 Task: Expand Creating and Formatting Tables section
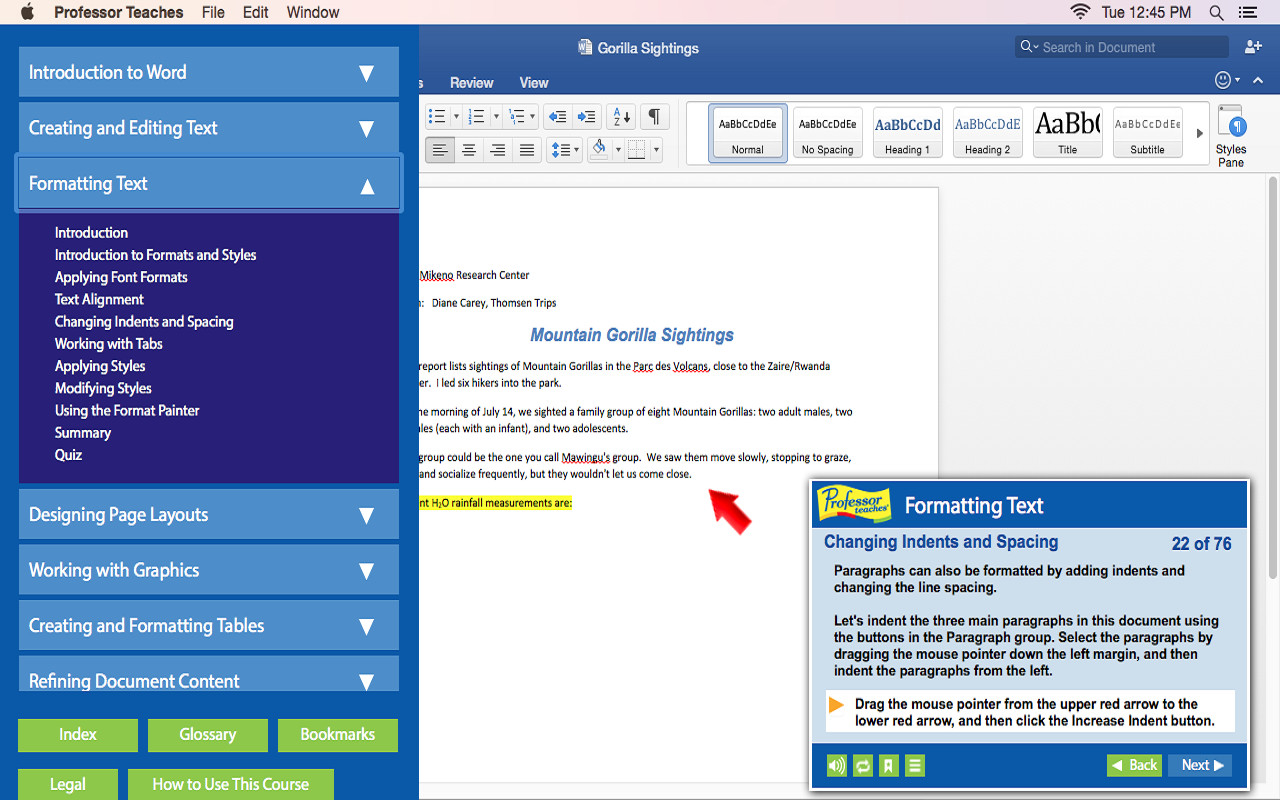[x=209, y=626]
